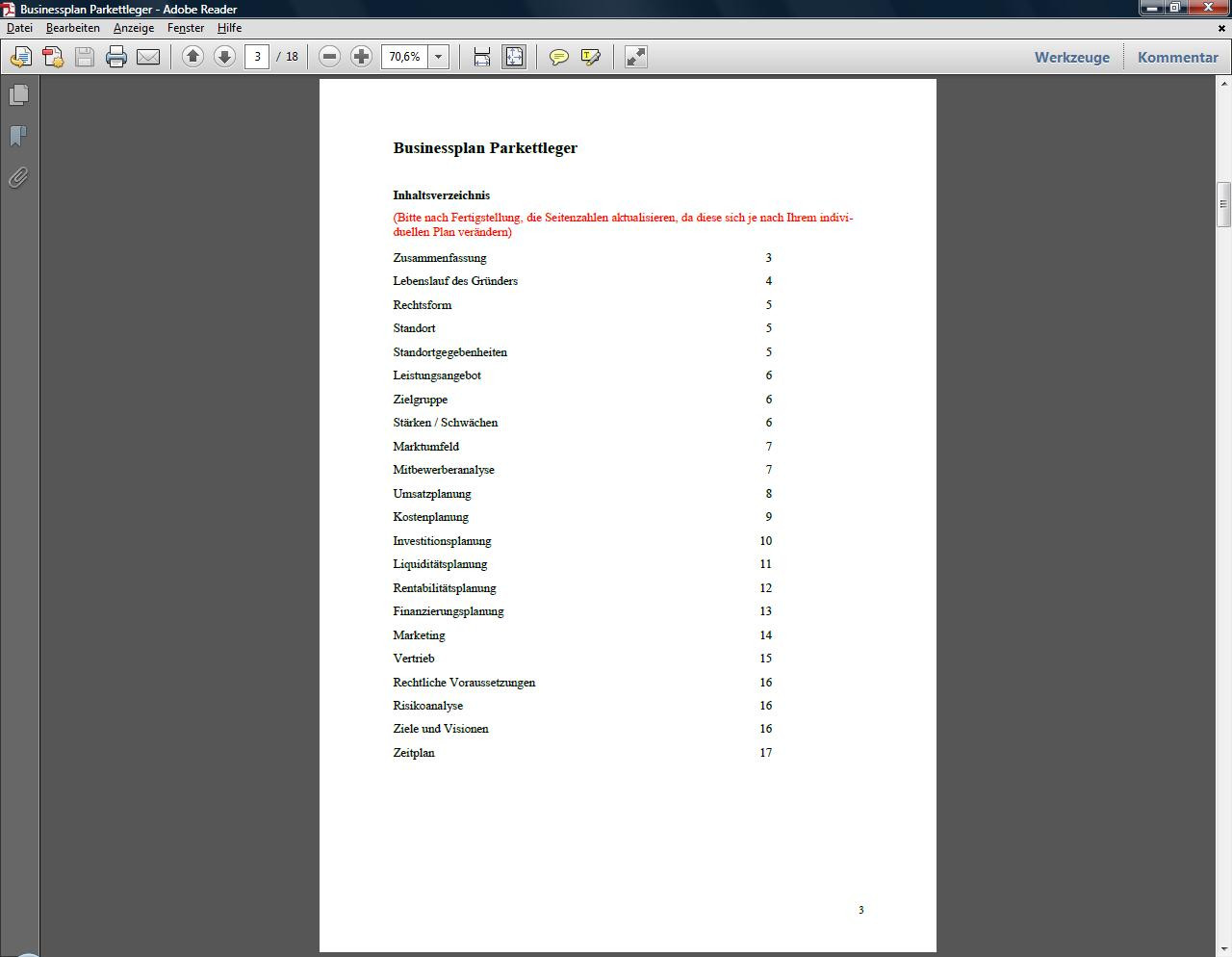The width and height of the screenshot is (1232, 957).
Task: Click the Rechtsform entry
Action: click(x=423, y=305)
